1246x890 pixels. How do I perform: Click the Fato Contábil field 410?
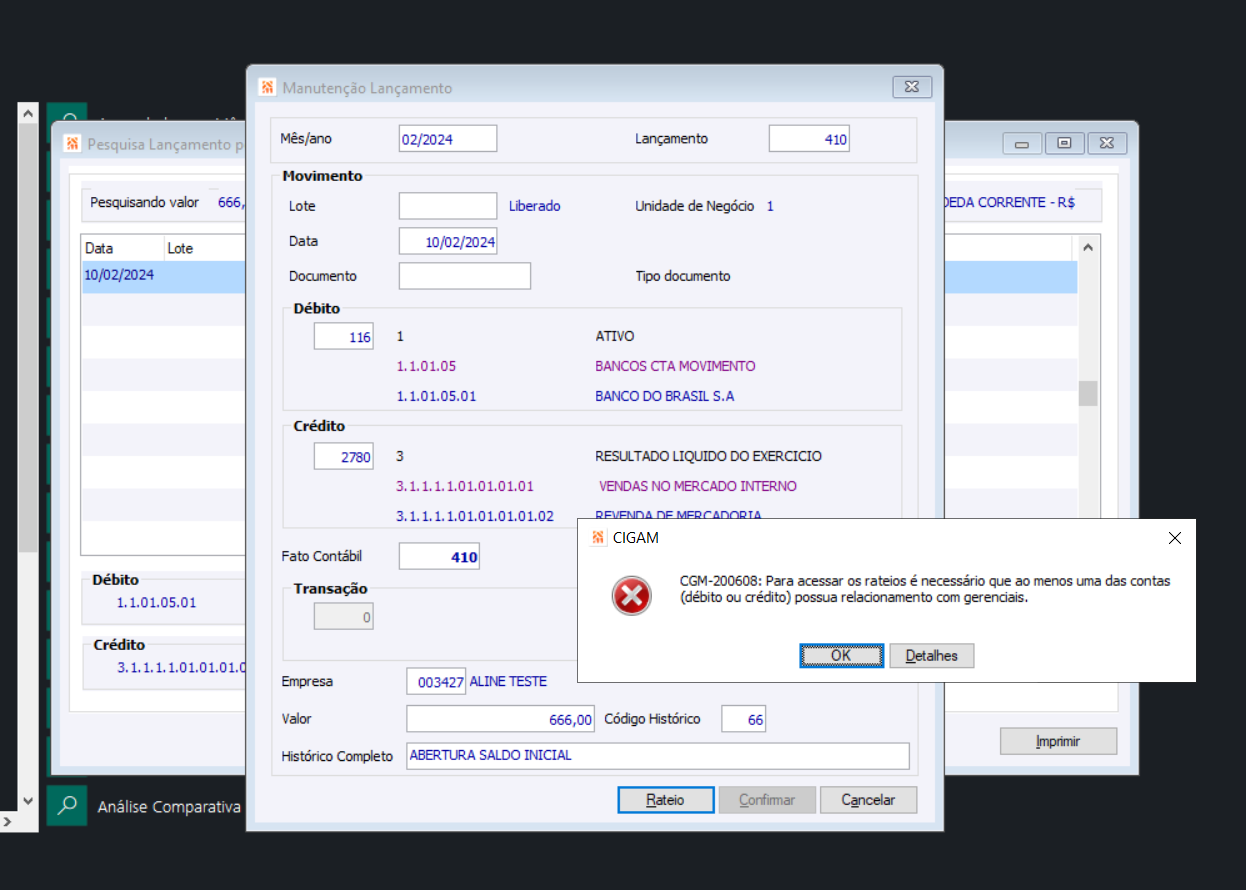[439, 557]
